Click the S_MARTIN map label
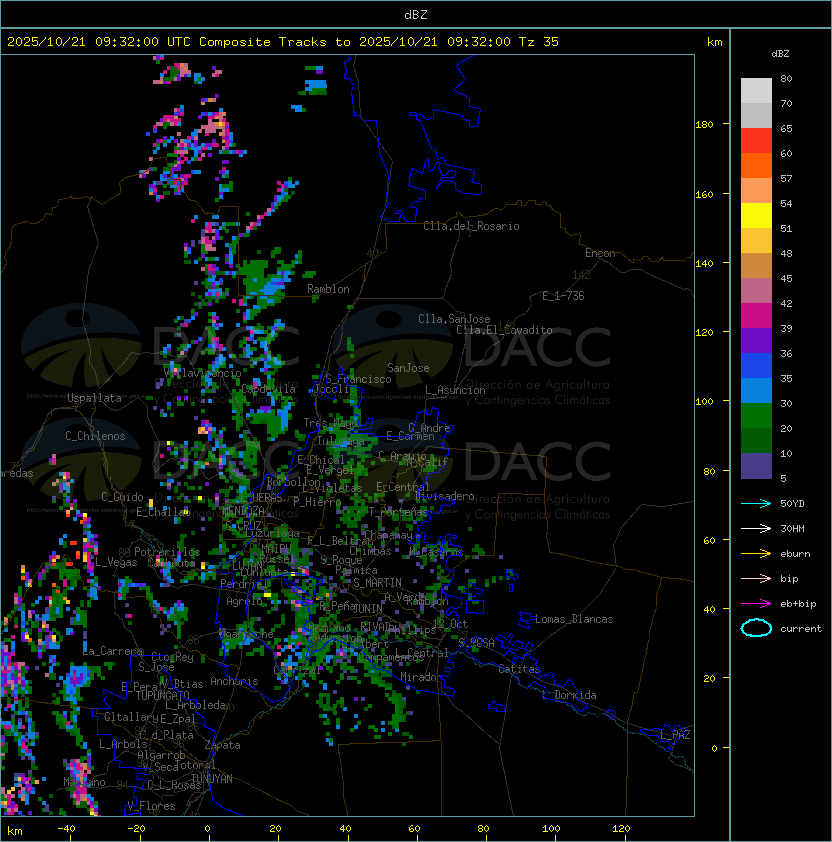 (378, 583)
